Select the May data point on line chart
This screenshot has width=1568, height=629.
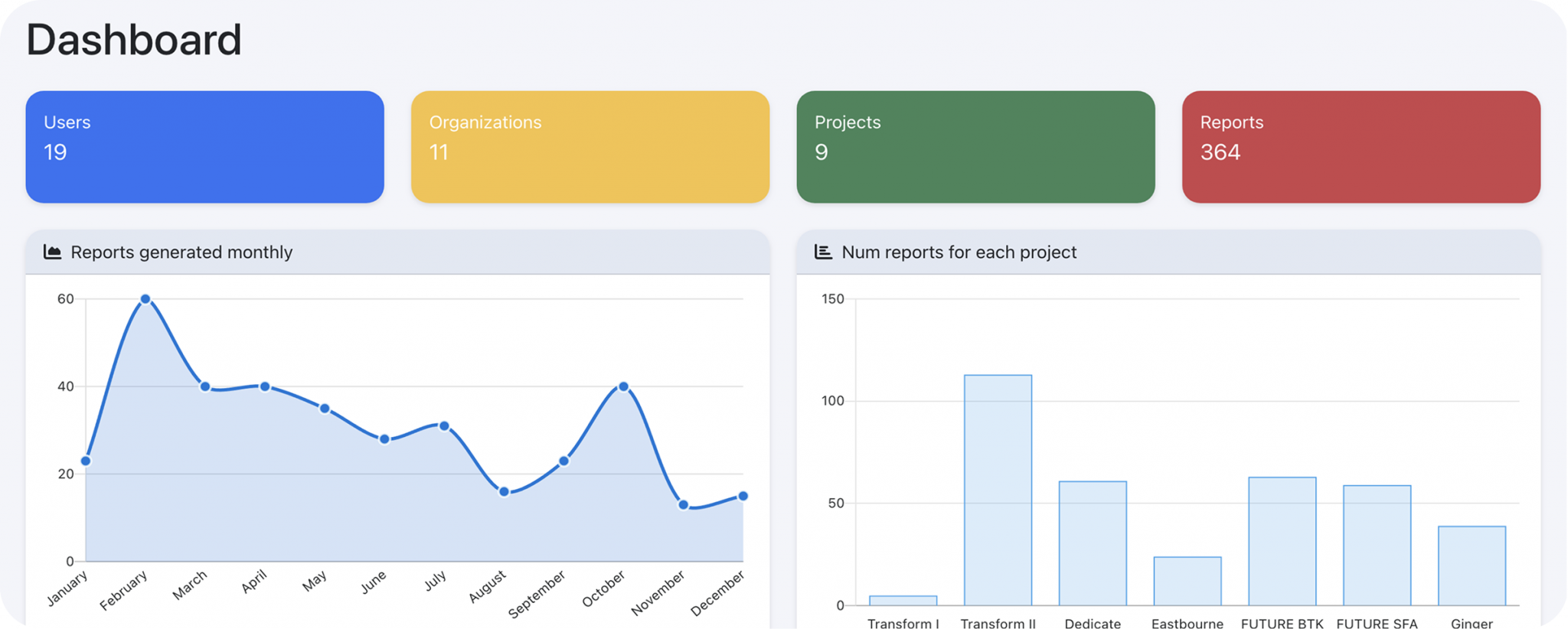pyautogui.click(x=325, y=409)
